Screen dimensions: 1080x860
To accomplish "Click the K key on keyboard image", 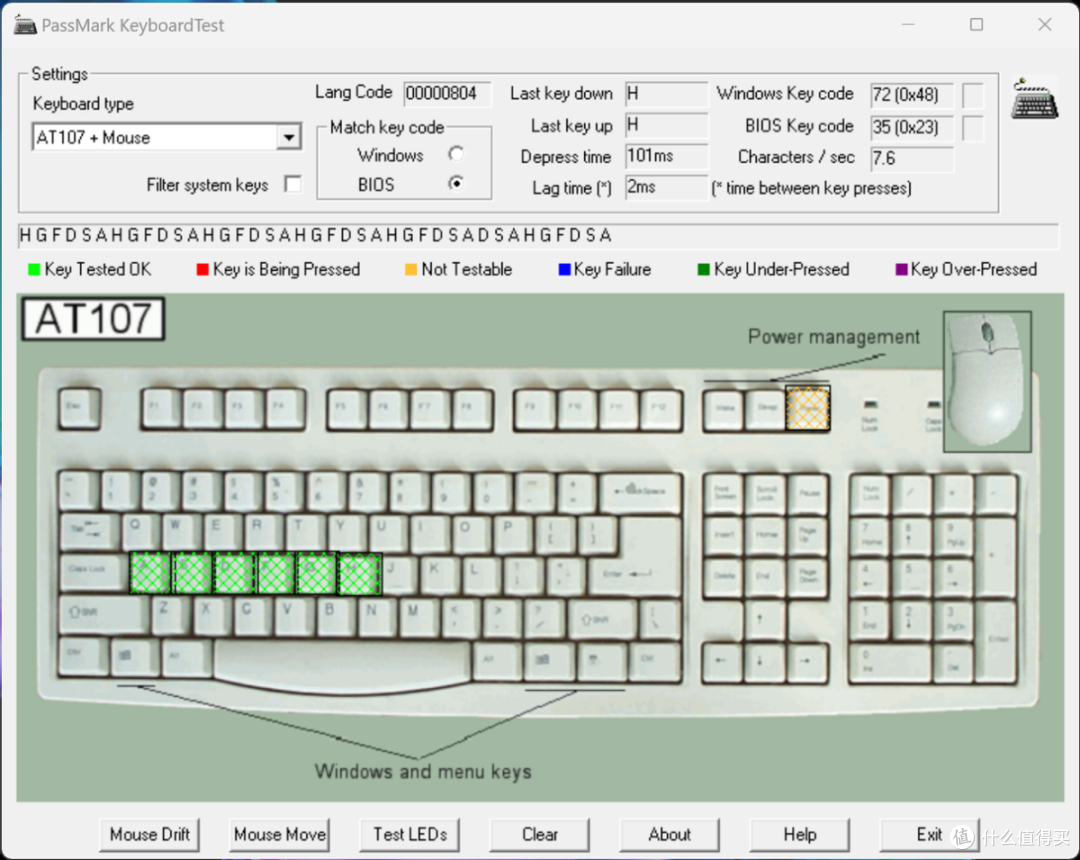I will [x=439, y=574].
